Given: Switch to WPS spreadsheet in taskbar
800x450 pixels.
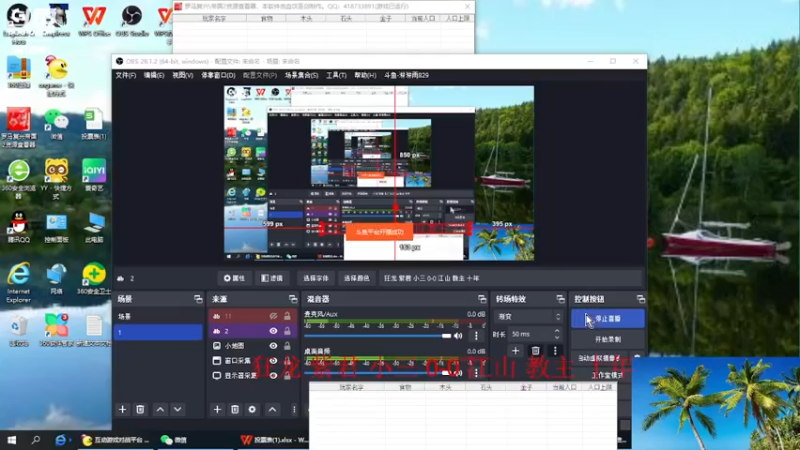Looking at the screenshot, I should coord(274,440).
